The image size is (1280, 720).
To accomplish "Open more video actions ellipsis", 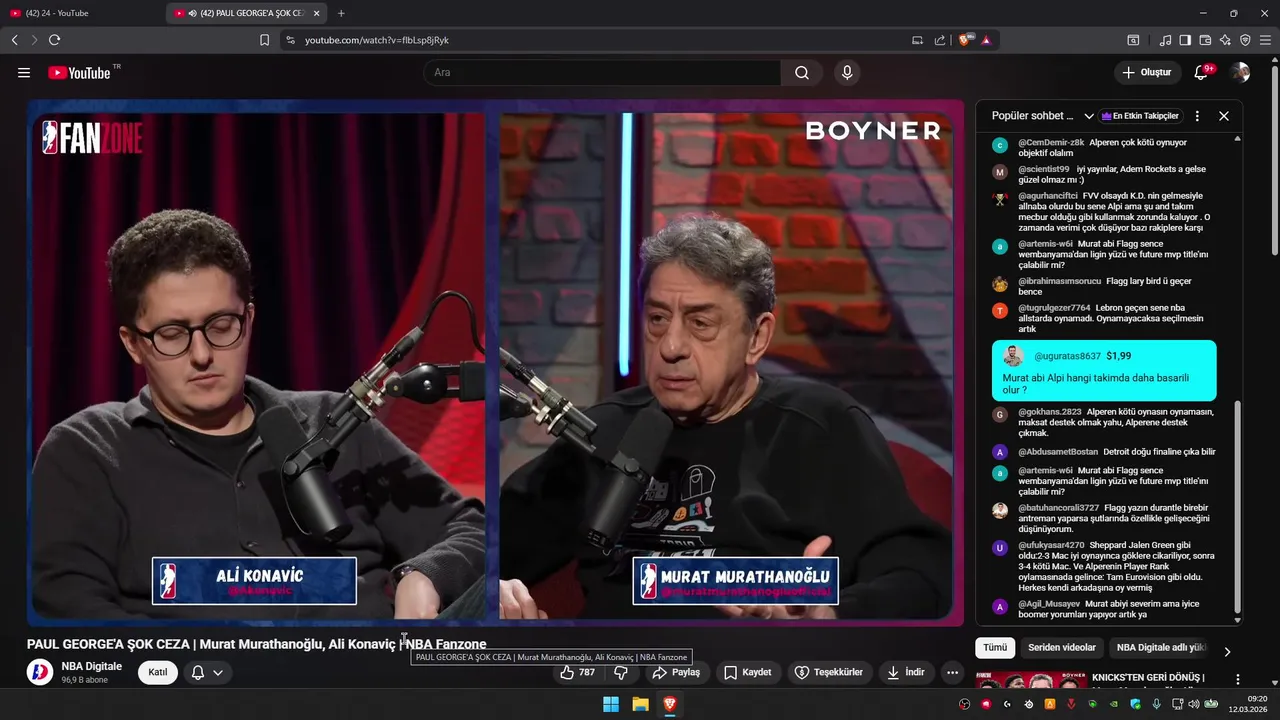I will (952, 672).
